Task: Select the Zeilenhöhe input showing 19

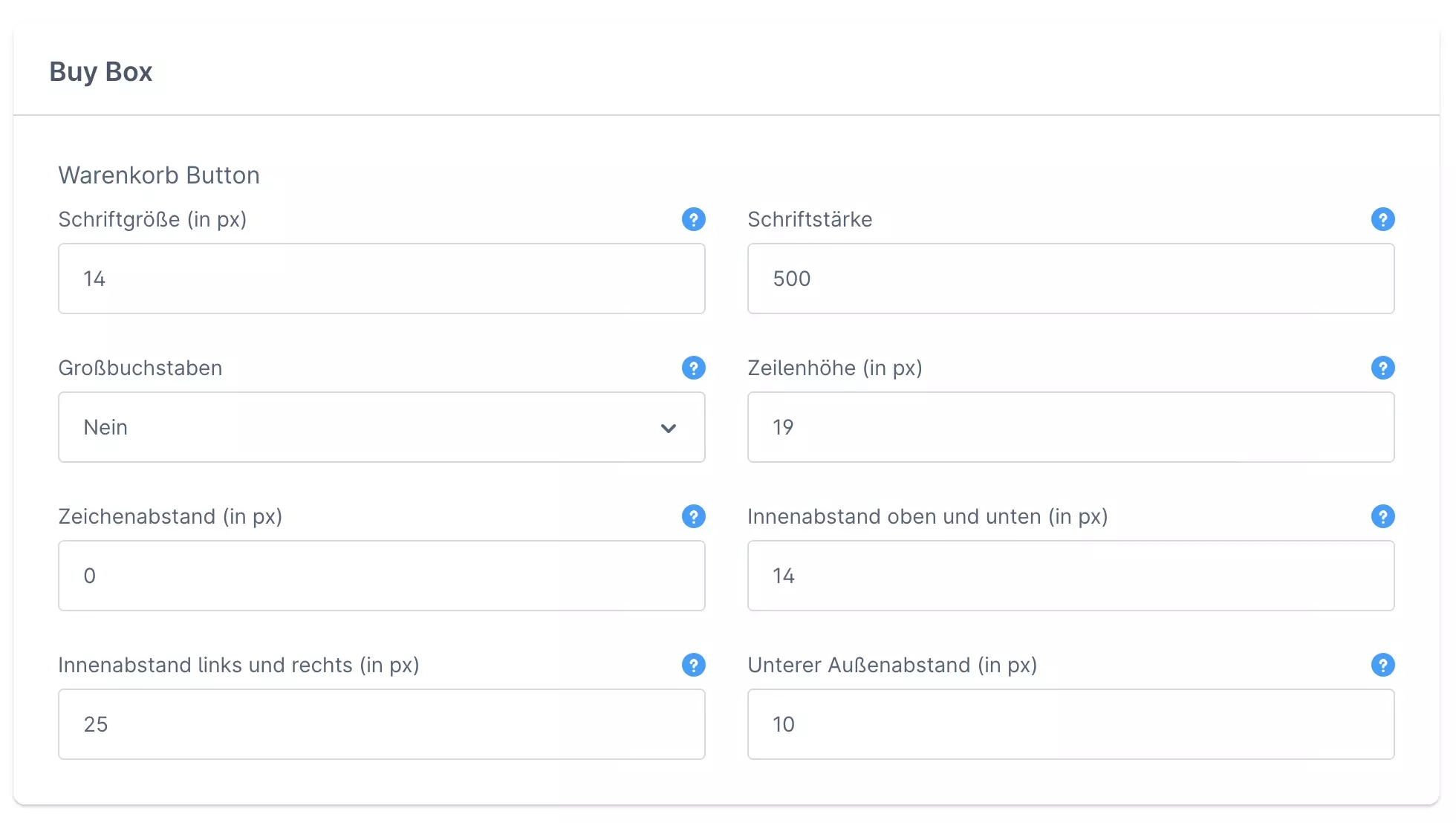Action: 1070,427
